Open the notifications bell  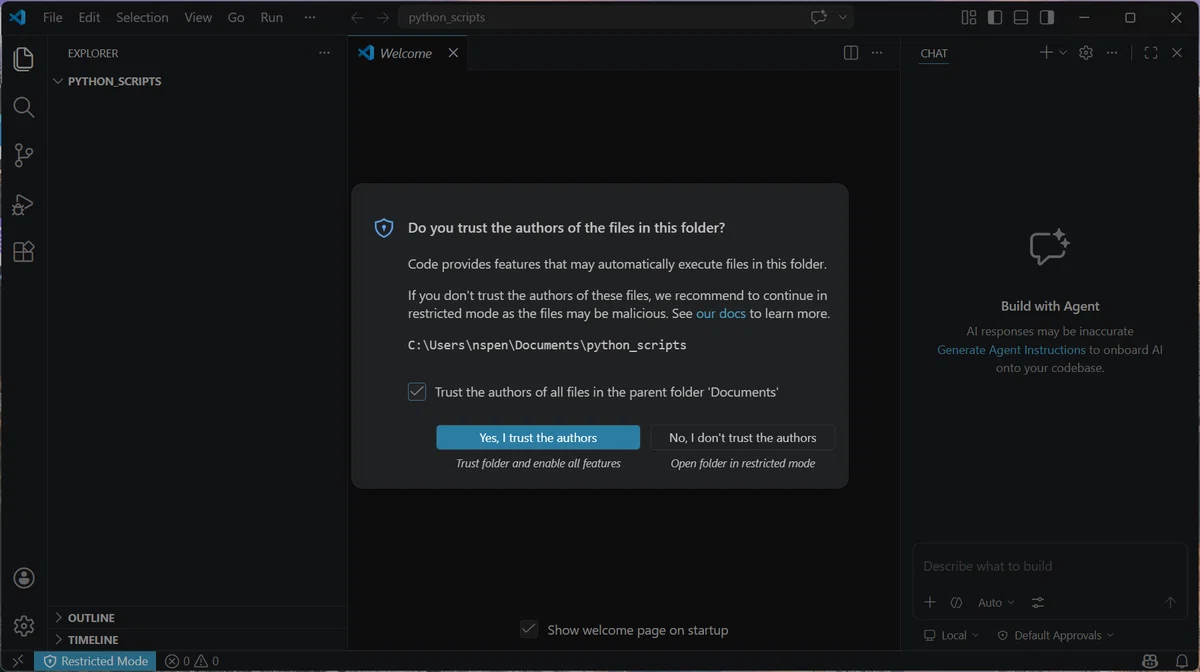1181,661
